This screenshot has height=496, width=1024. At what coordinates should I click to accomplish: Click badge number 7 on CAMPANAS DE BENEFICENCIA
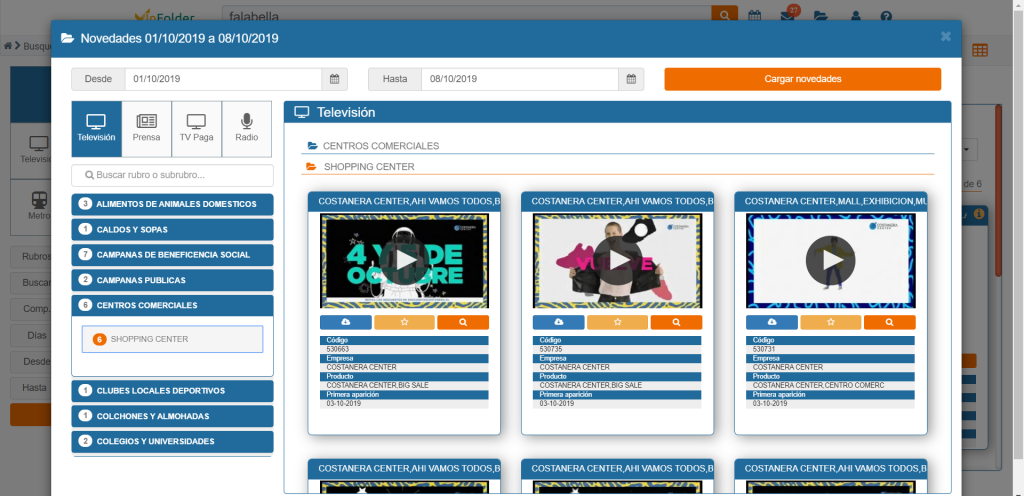85,255
